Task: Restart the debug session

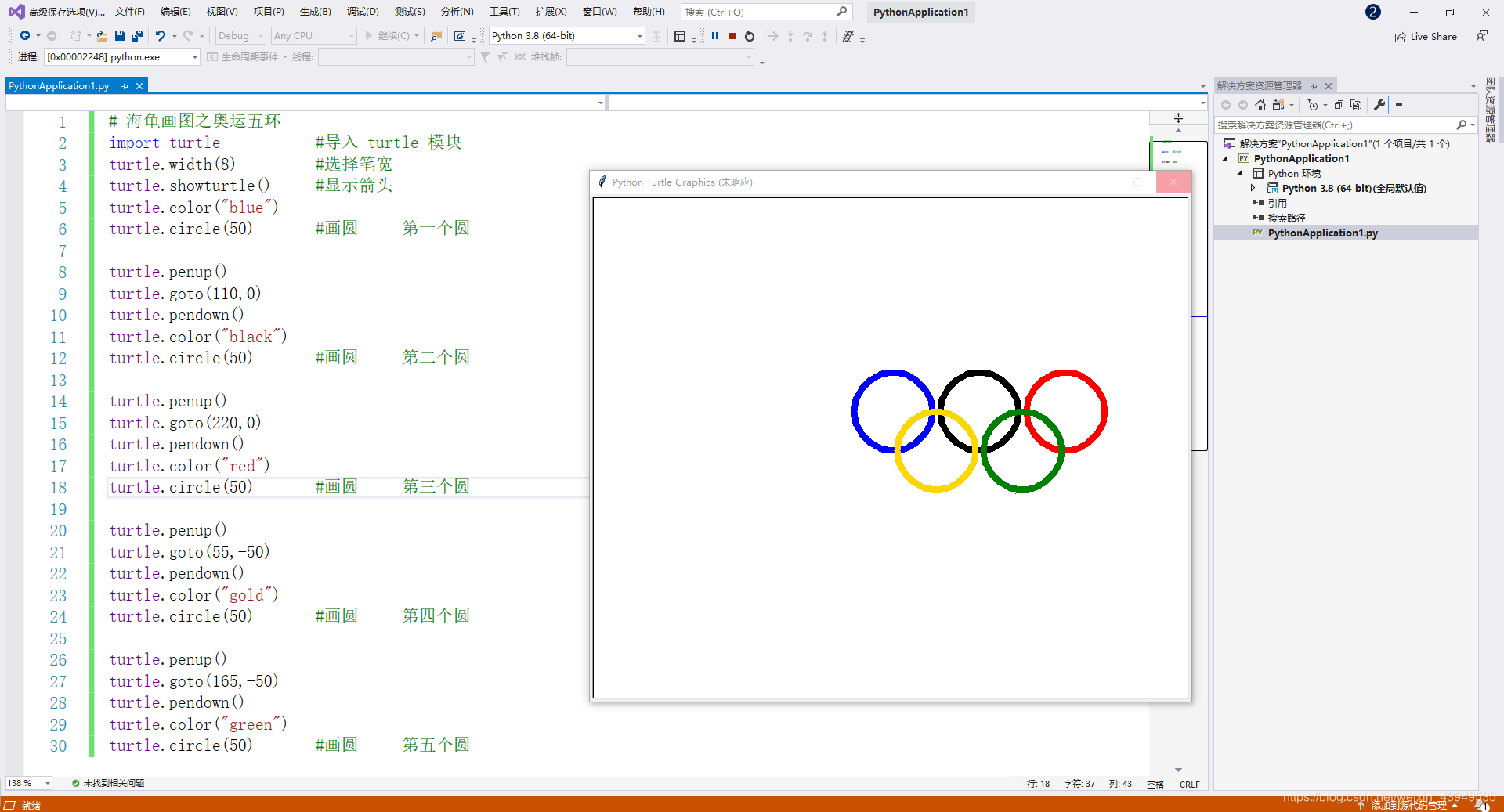Action: click(x=750, y=36)
